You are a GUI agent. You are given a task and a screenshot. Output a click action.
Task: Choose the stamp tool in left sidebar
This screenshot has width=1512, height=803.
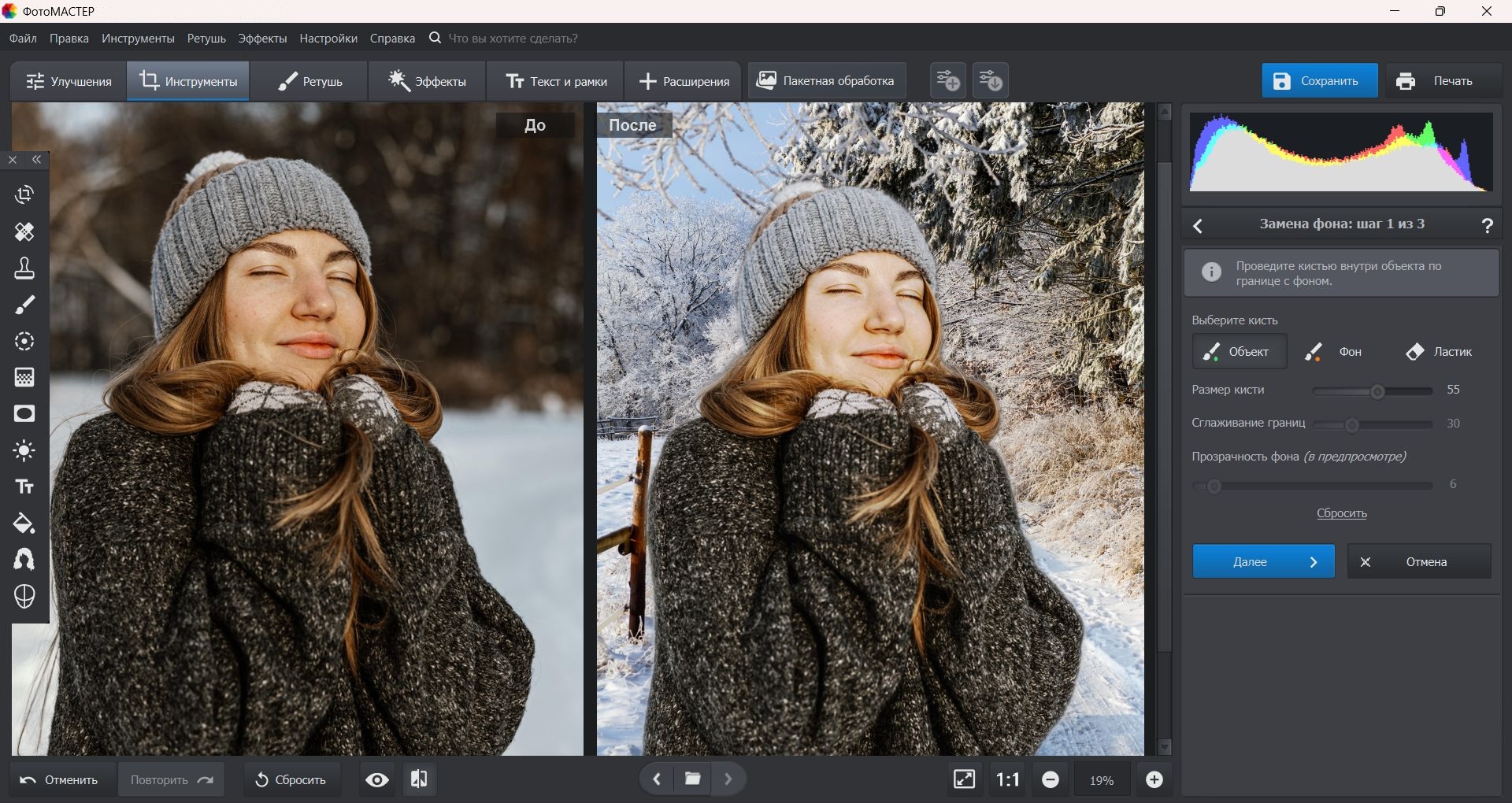pyautogui.click(x=24, y=268)
